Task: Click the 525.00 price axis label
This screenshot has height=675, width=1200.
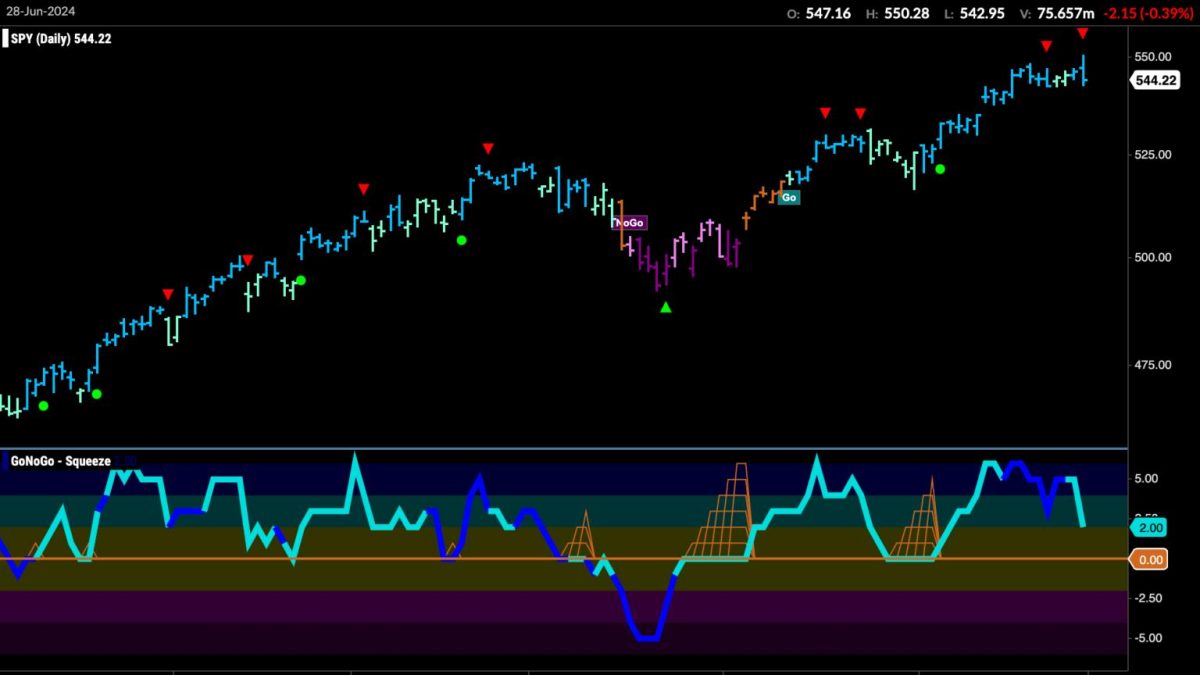Action: [x=1155, y=154]
